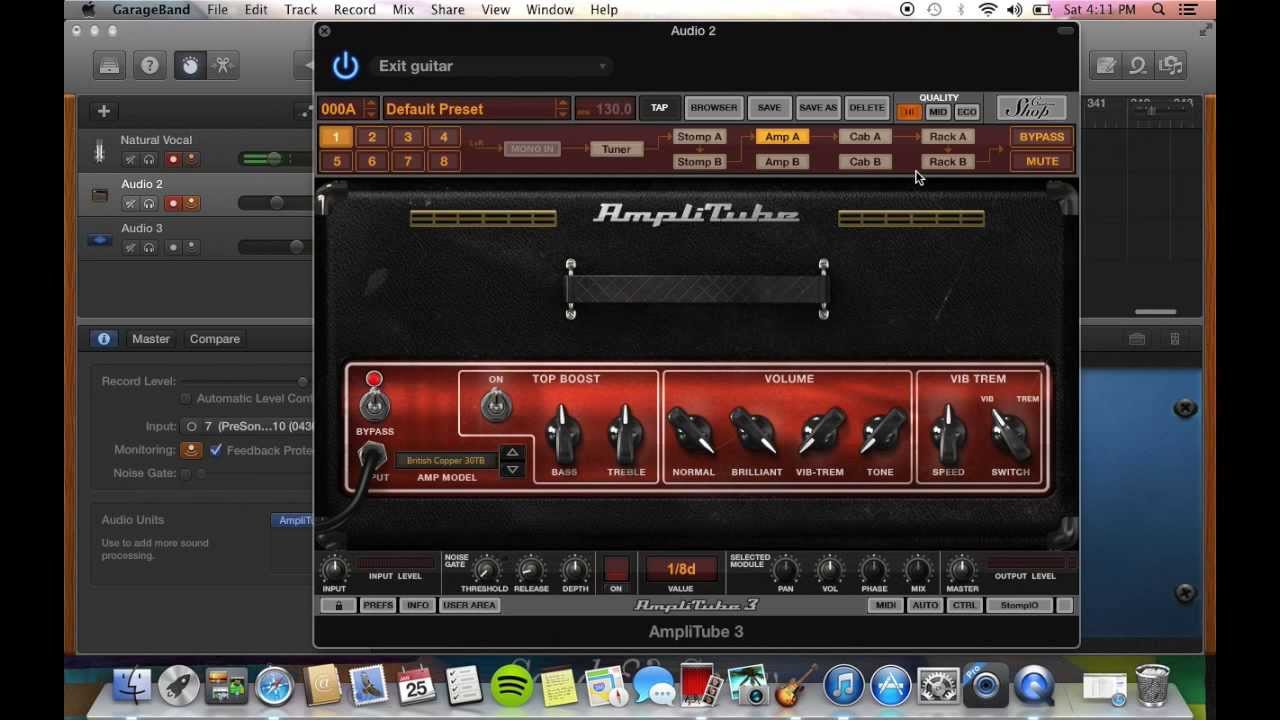Toggle input monitoring on Audio 3 track
The height and width of the screenshot is (720, 1280).
click(192, 248)
